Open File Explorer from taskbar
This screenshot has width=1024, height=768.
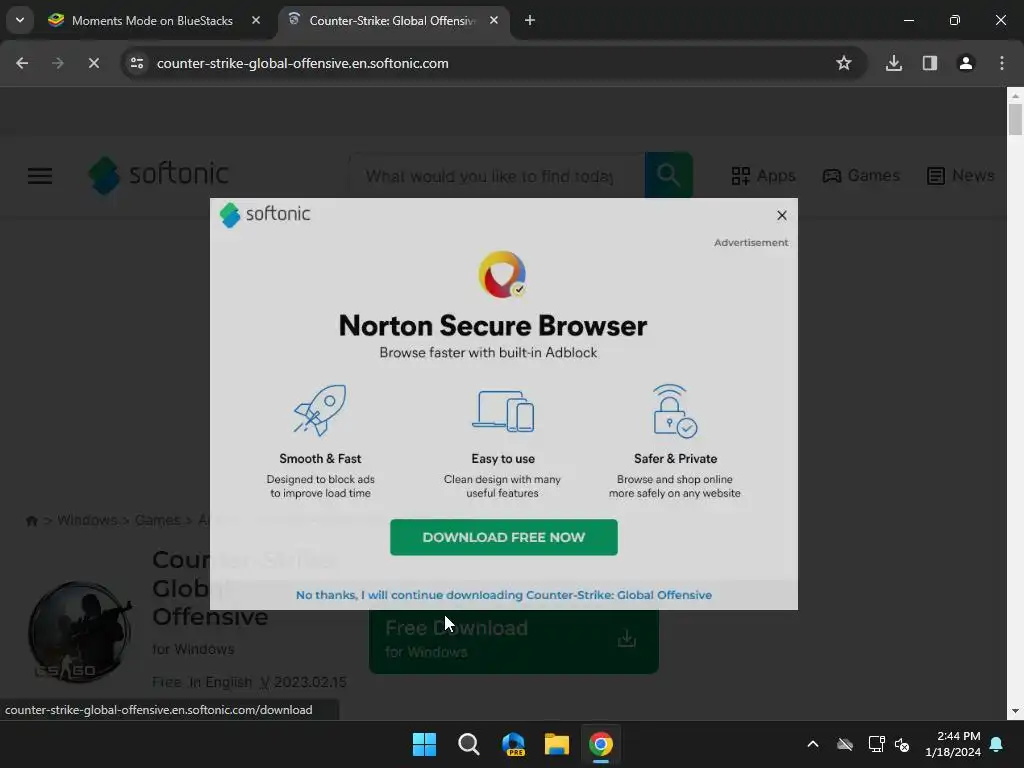coord(557,744)
